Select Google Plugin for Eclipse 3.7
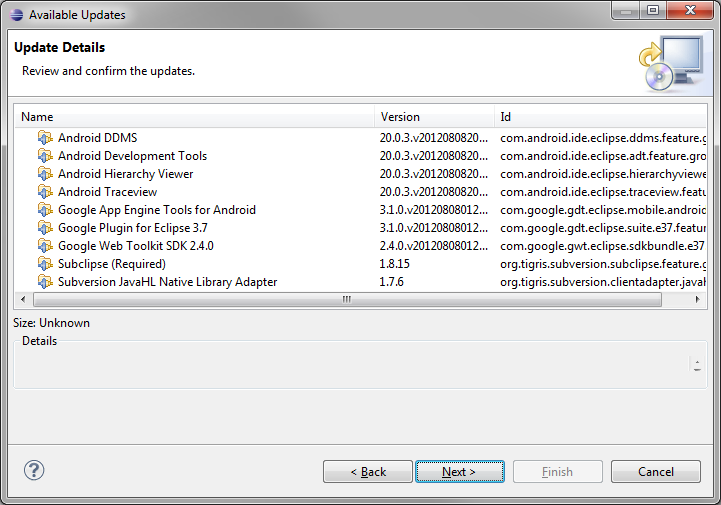721x505 pixels. click(132, 228)
